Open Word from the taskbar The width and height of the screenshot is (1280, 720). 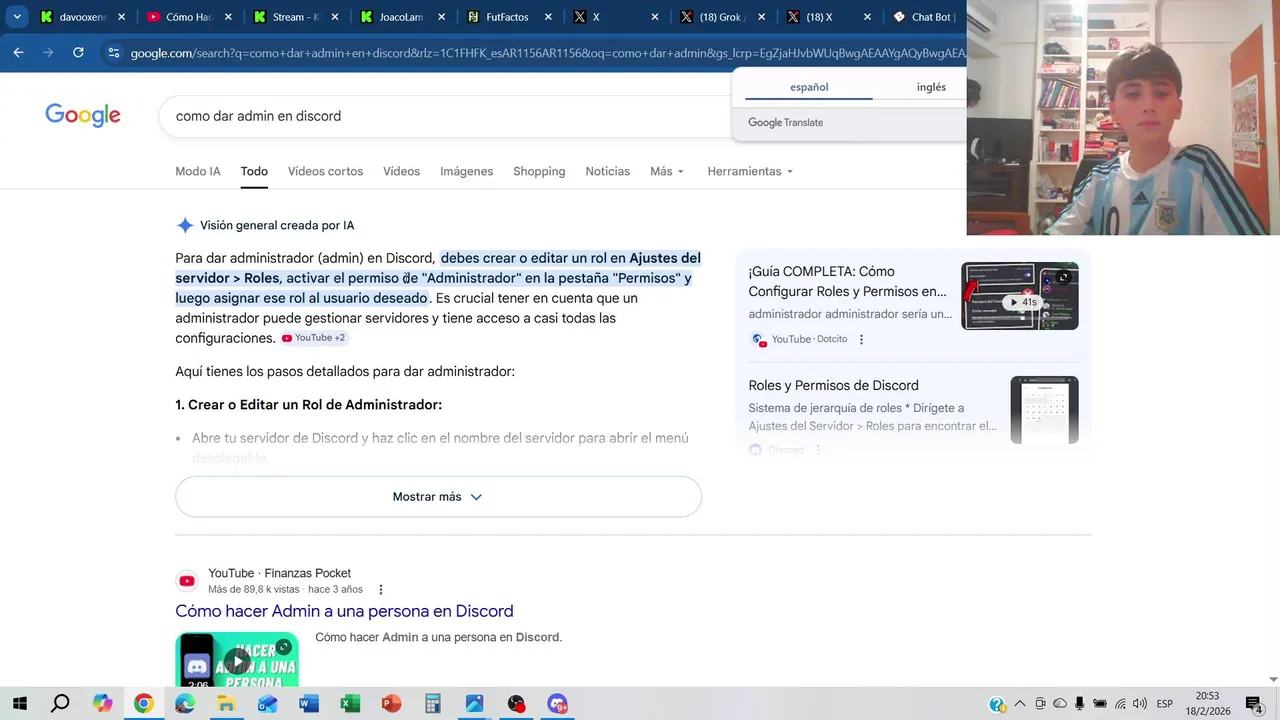pos(309,704)
